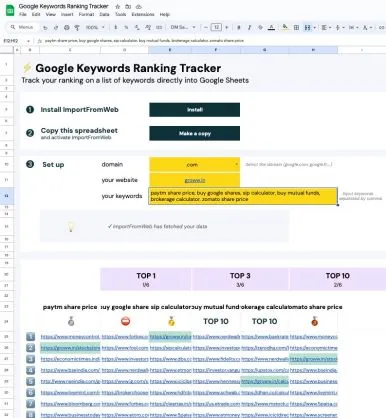Click the font size 12 field
This screenshot has width=386, height=418.
click(216, 27)
